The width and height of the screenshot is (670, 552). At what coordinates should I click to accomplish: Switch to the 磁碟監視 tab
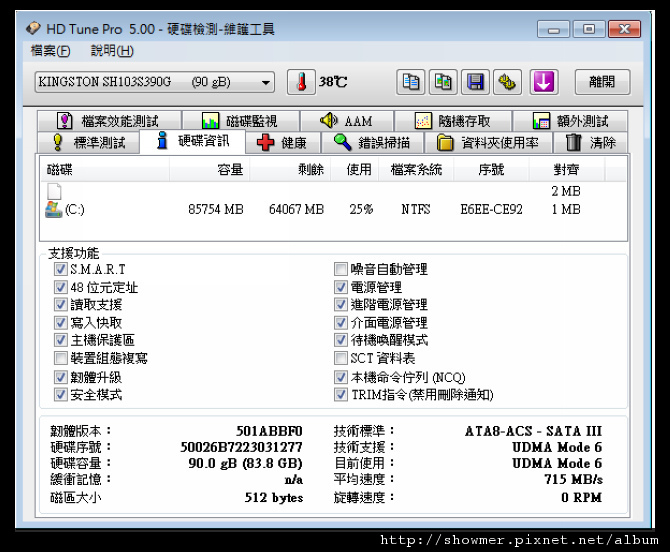[x=241, y=121]
